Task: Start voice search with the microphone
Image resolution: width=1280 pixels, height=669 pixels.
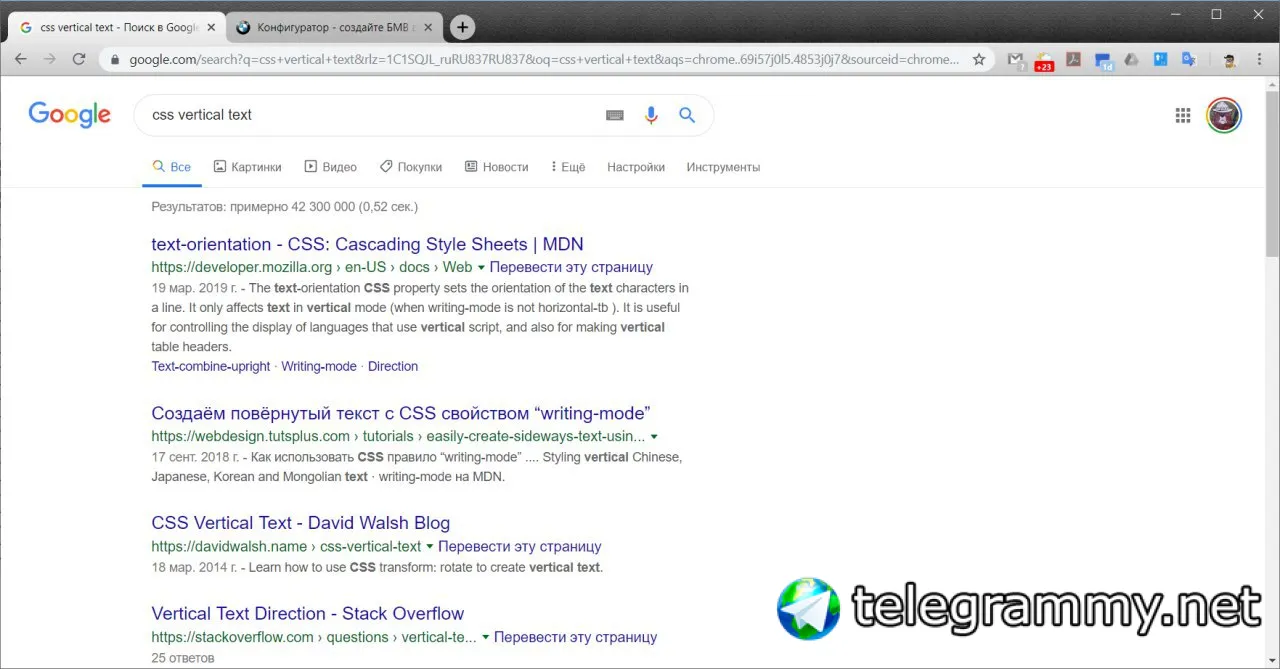Action: [651, 115]
